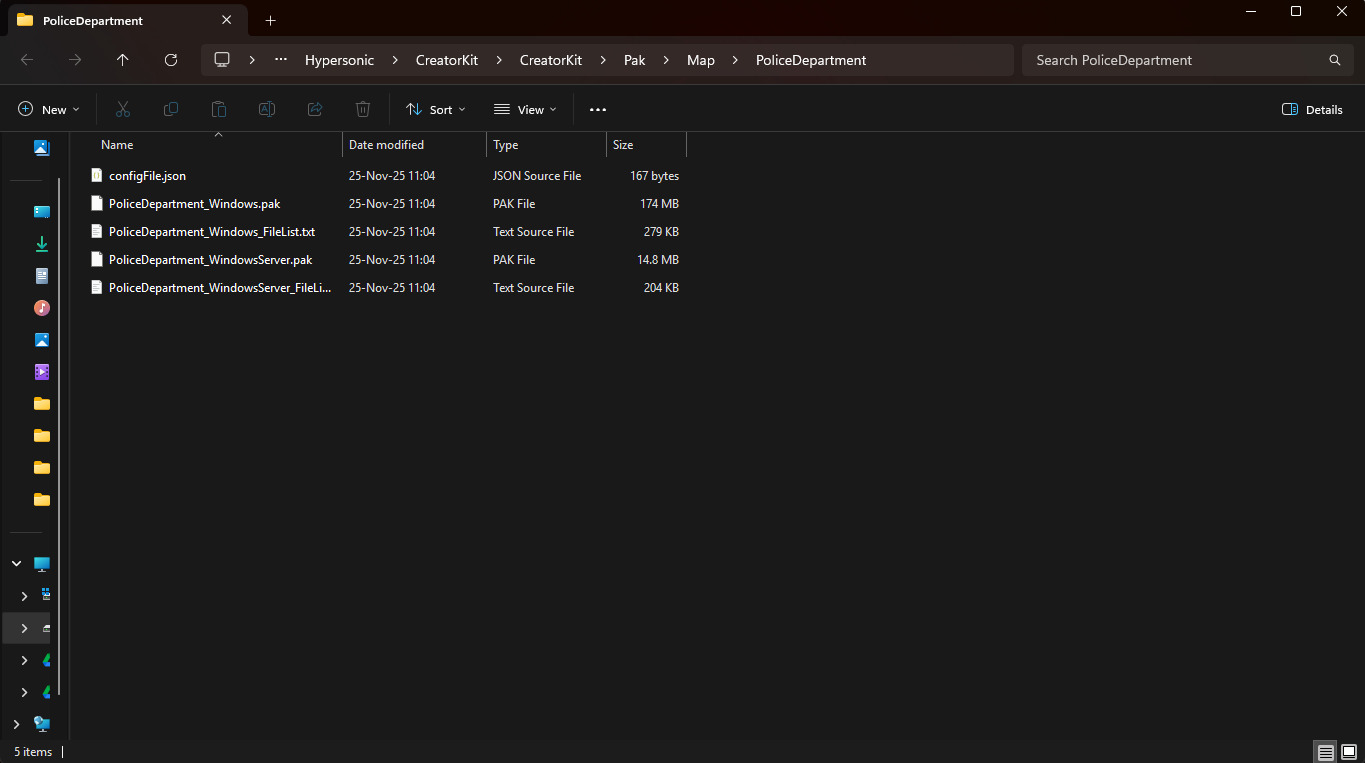Click the See more three-dots button

coord(598,109)
